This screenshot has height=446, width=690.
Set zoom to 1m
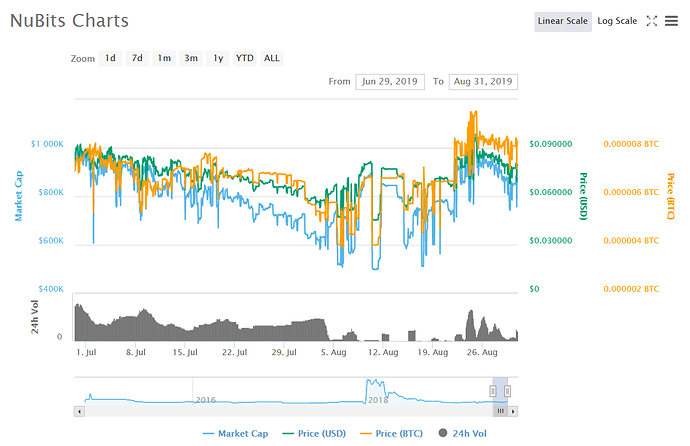coord(164,58)
